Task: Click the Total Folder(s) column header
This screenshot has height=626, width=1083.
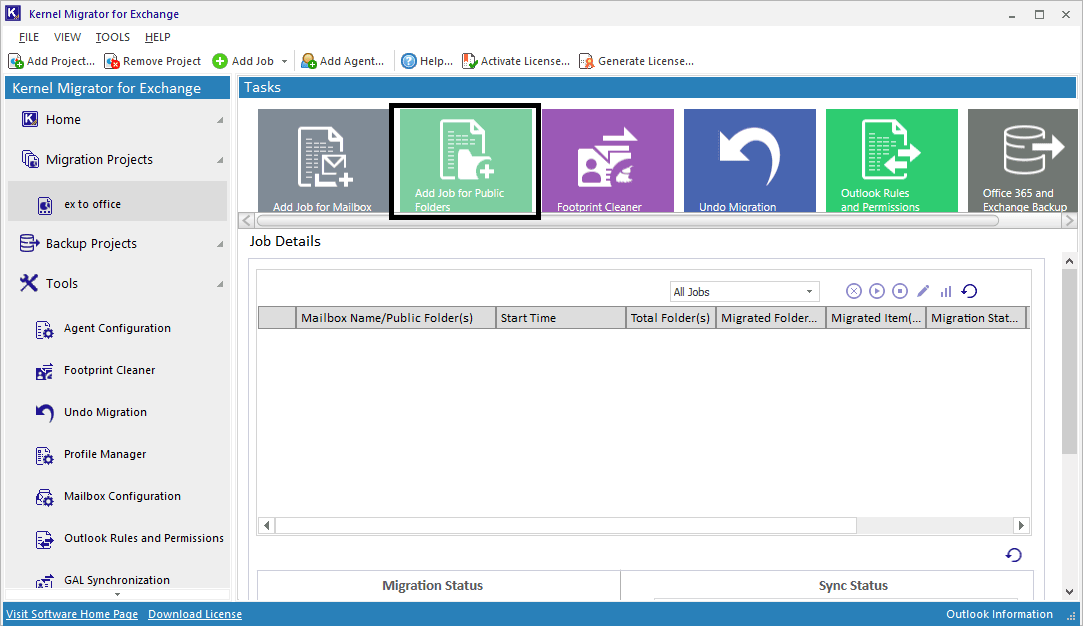Action: [x=671, y=318]
